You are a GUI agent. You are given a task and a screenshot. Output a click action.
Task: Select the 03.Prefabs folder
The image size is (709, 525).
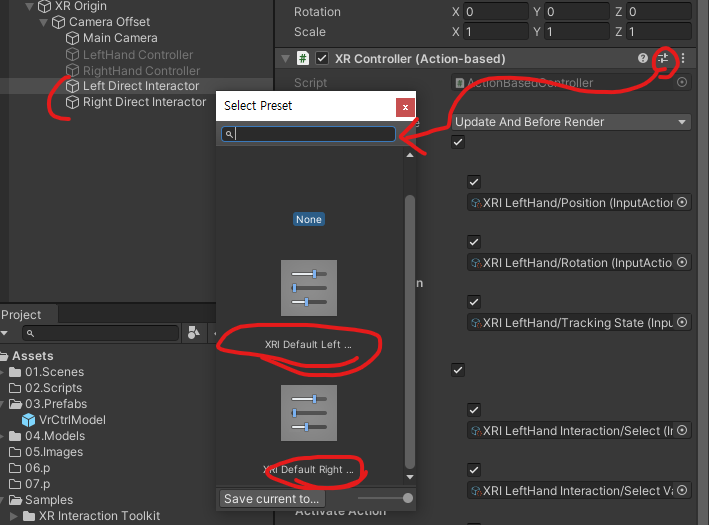click(48, 404)
